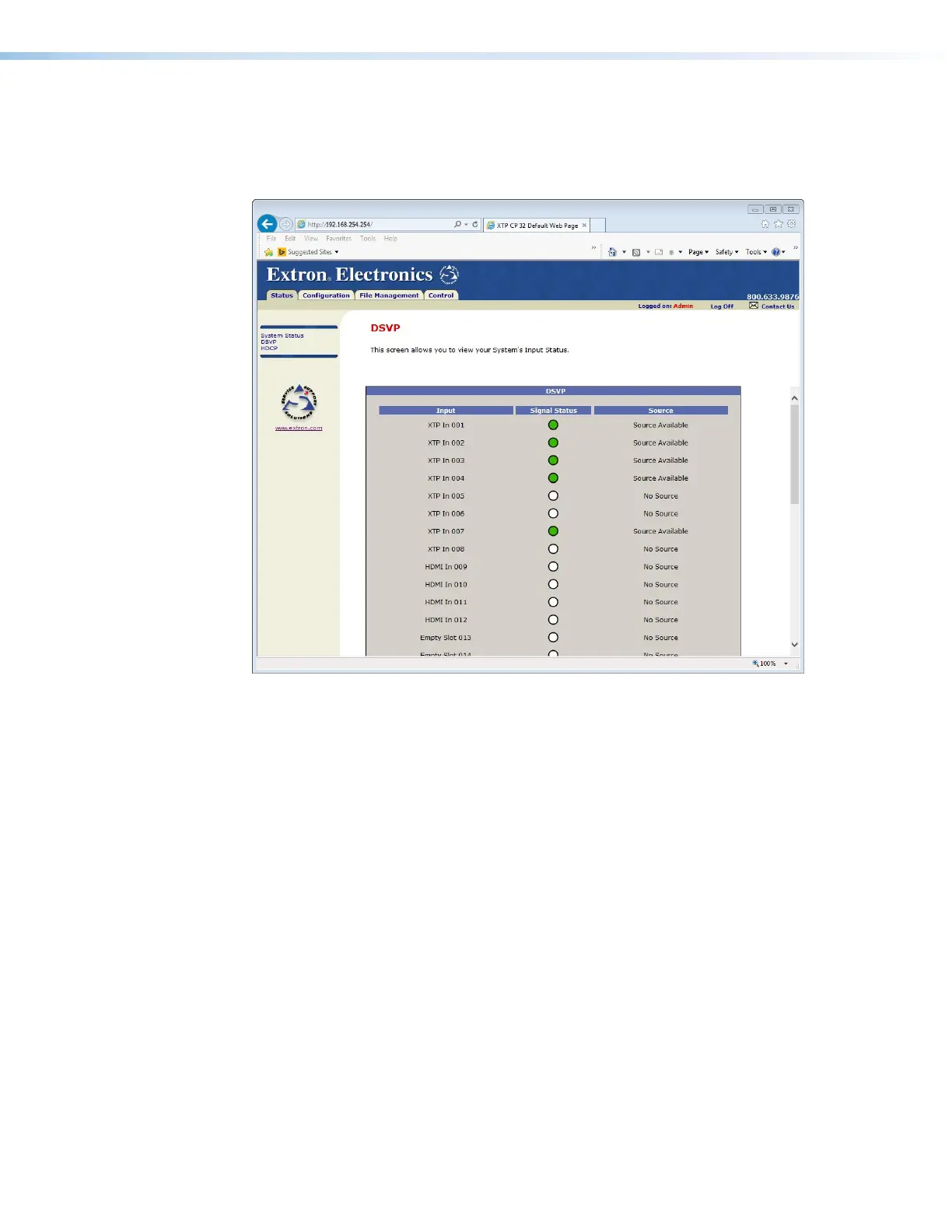
Task: Click the www.extron.com link
Action: coord(299,429)
